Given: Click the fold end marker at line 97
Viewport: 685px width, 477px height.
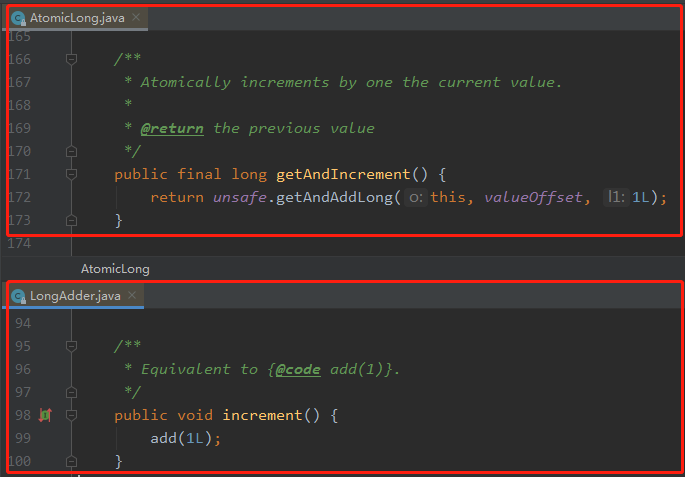Looking at the screenshot, I should coord(71,392).
